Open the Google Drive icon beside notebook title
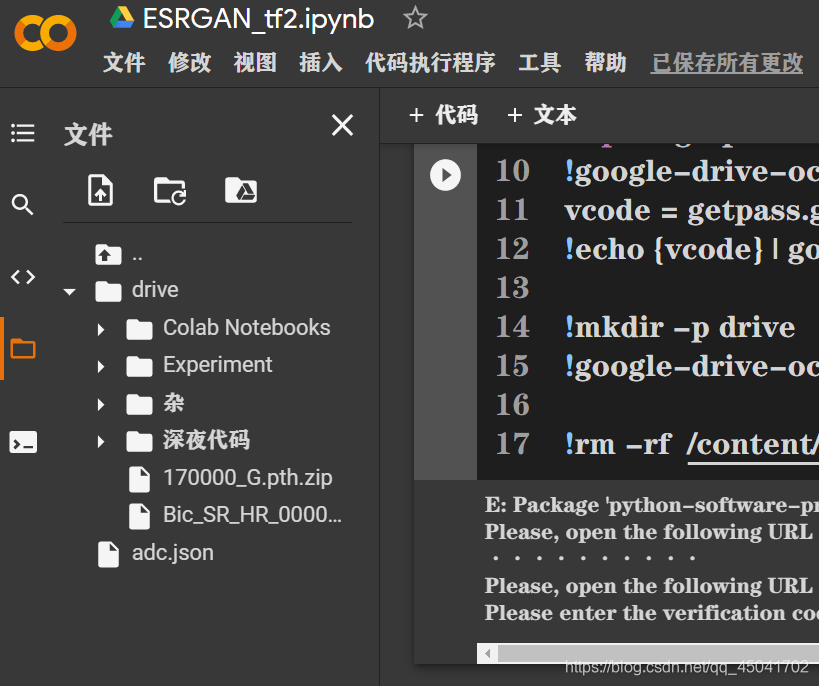The width and height of the screenshot is (819, 686). [122, 18]
